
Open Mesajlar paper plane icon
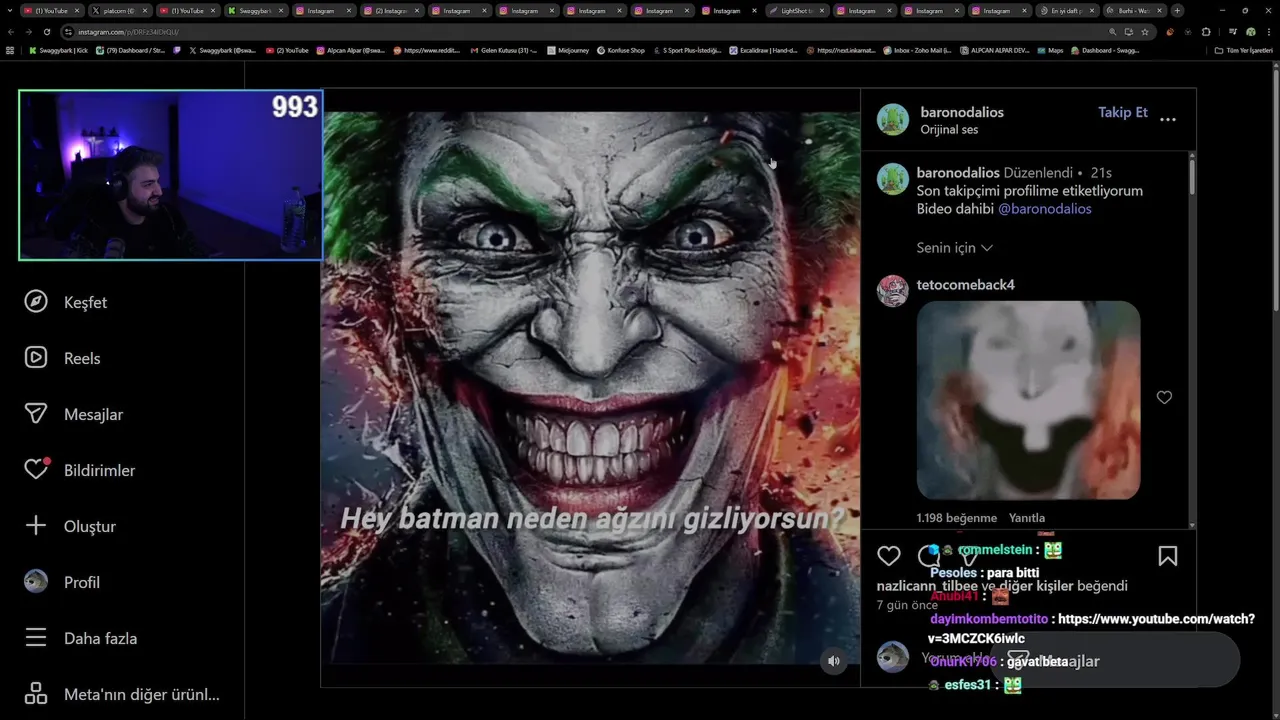point(36,414)
